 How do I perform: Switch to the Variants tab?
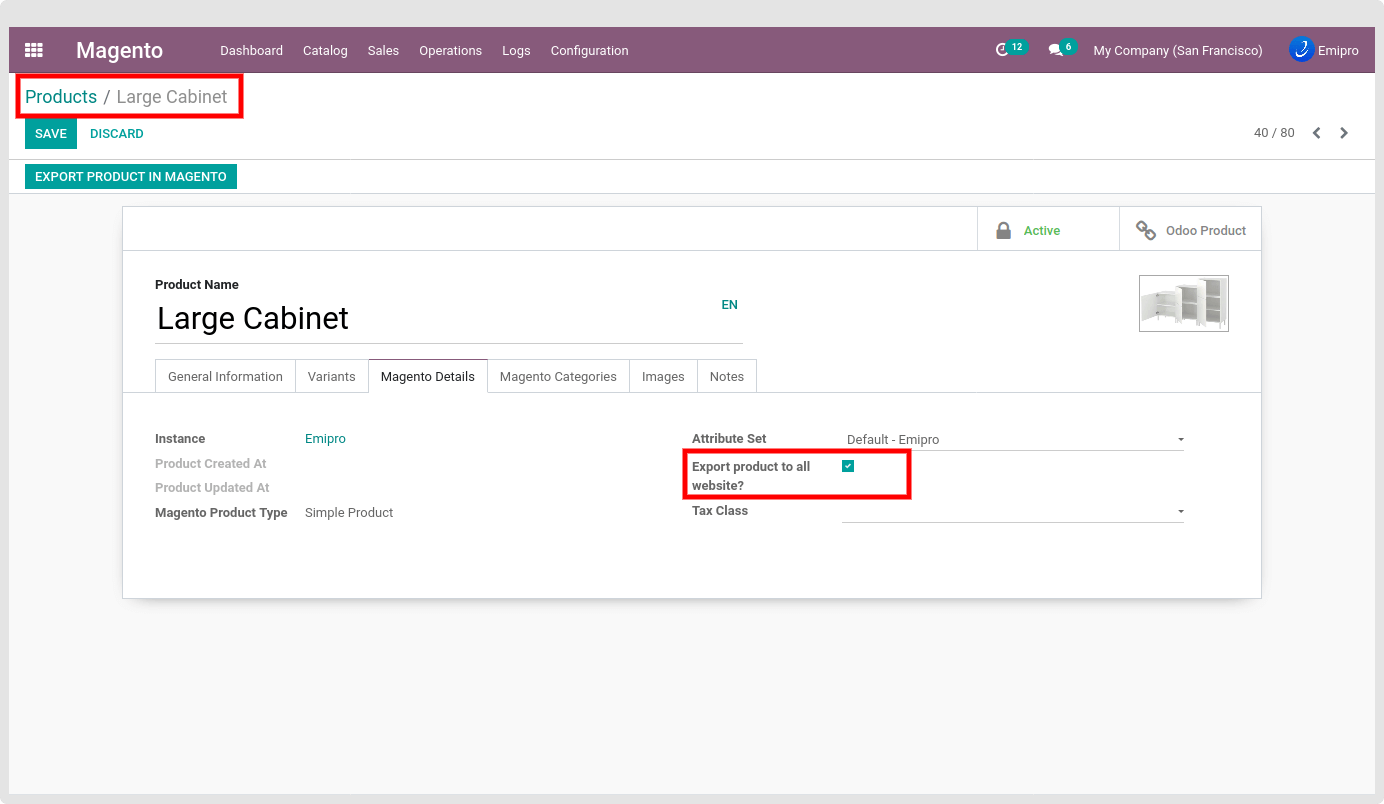(x=332, y=376)
